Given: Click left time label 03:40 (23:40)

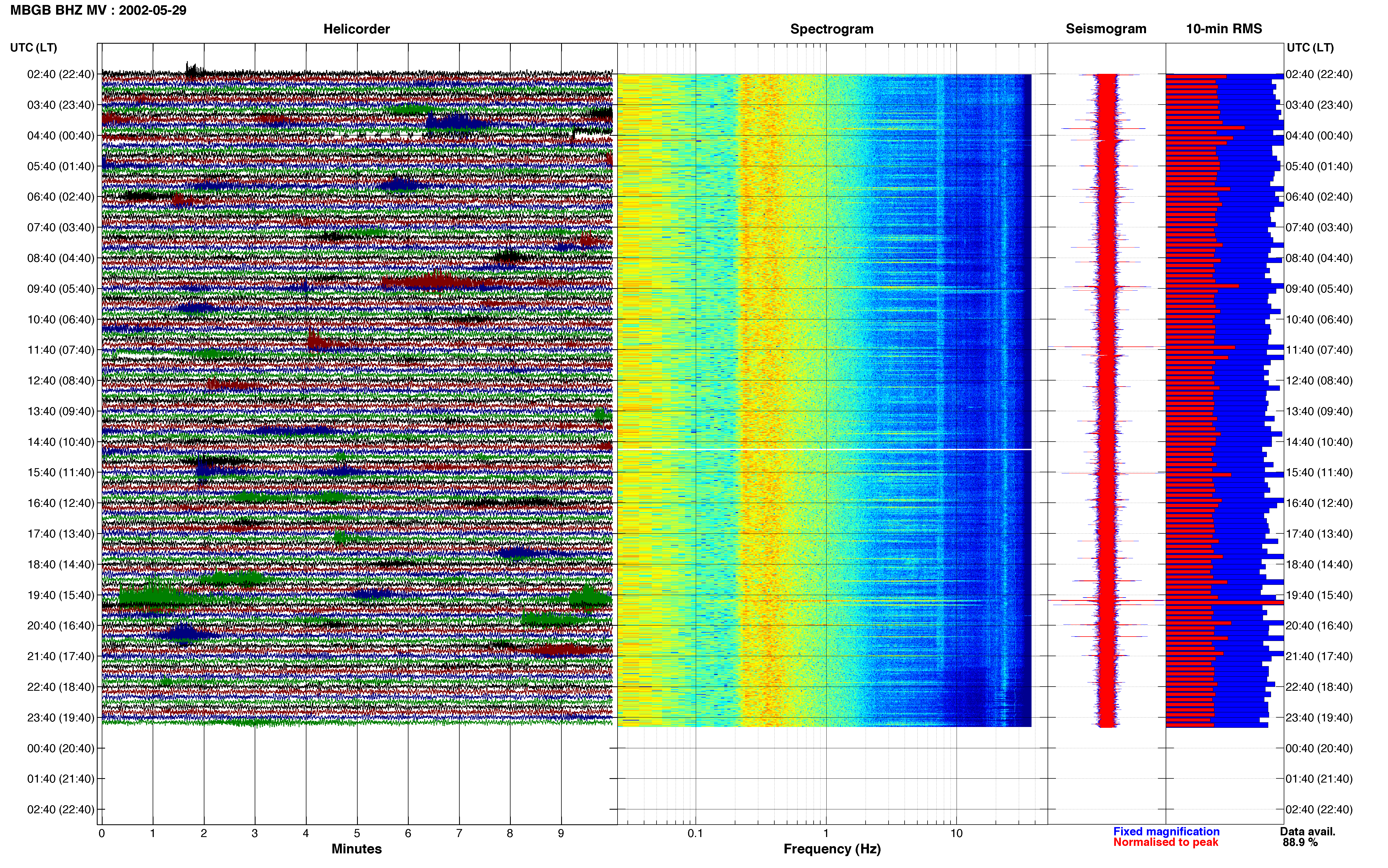Looking at the screenshot, I should 61,105.
